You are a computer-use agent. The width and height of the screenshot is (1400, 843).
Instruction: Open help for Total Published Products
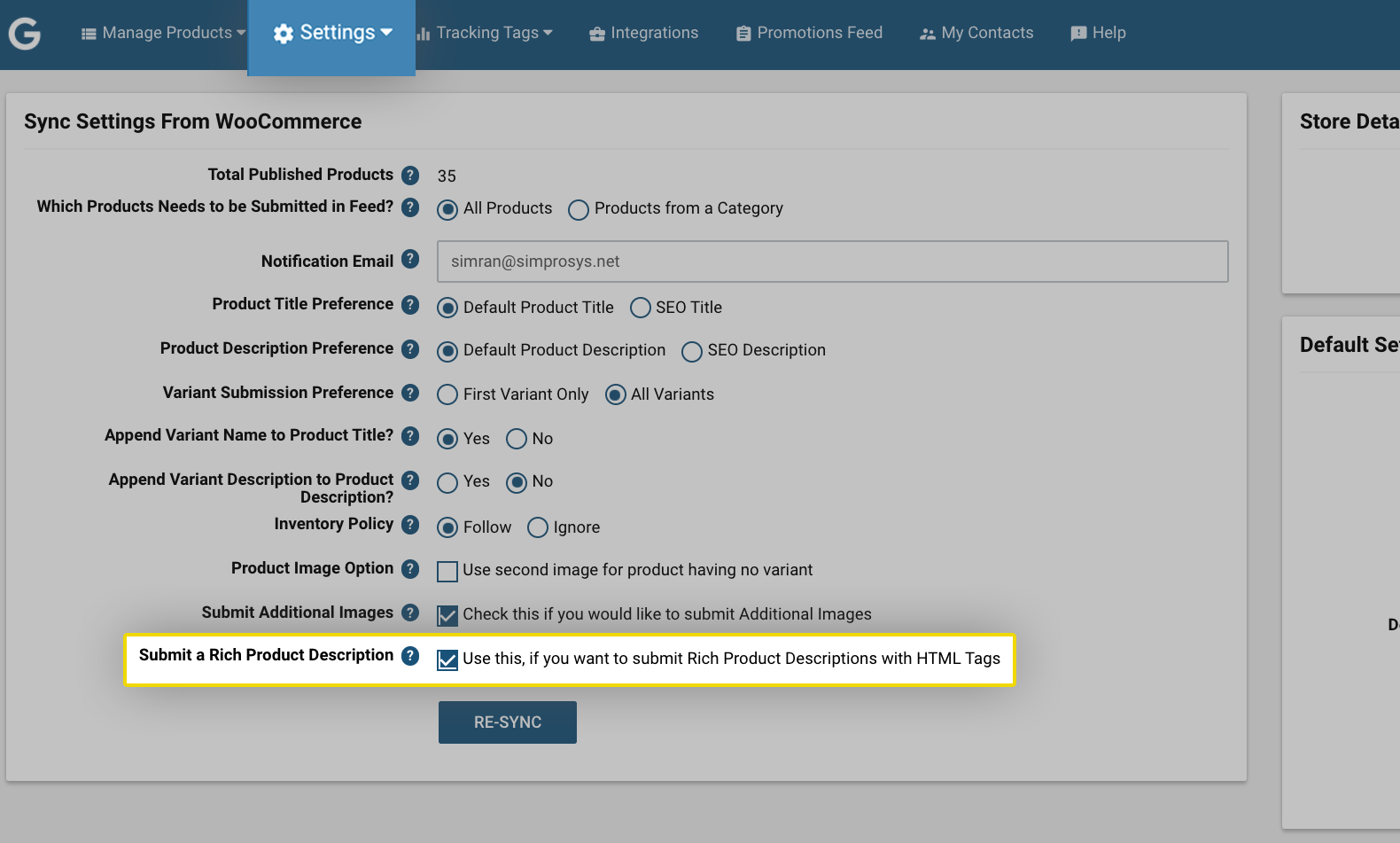(x=410, y=175)
